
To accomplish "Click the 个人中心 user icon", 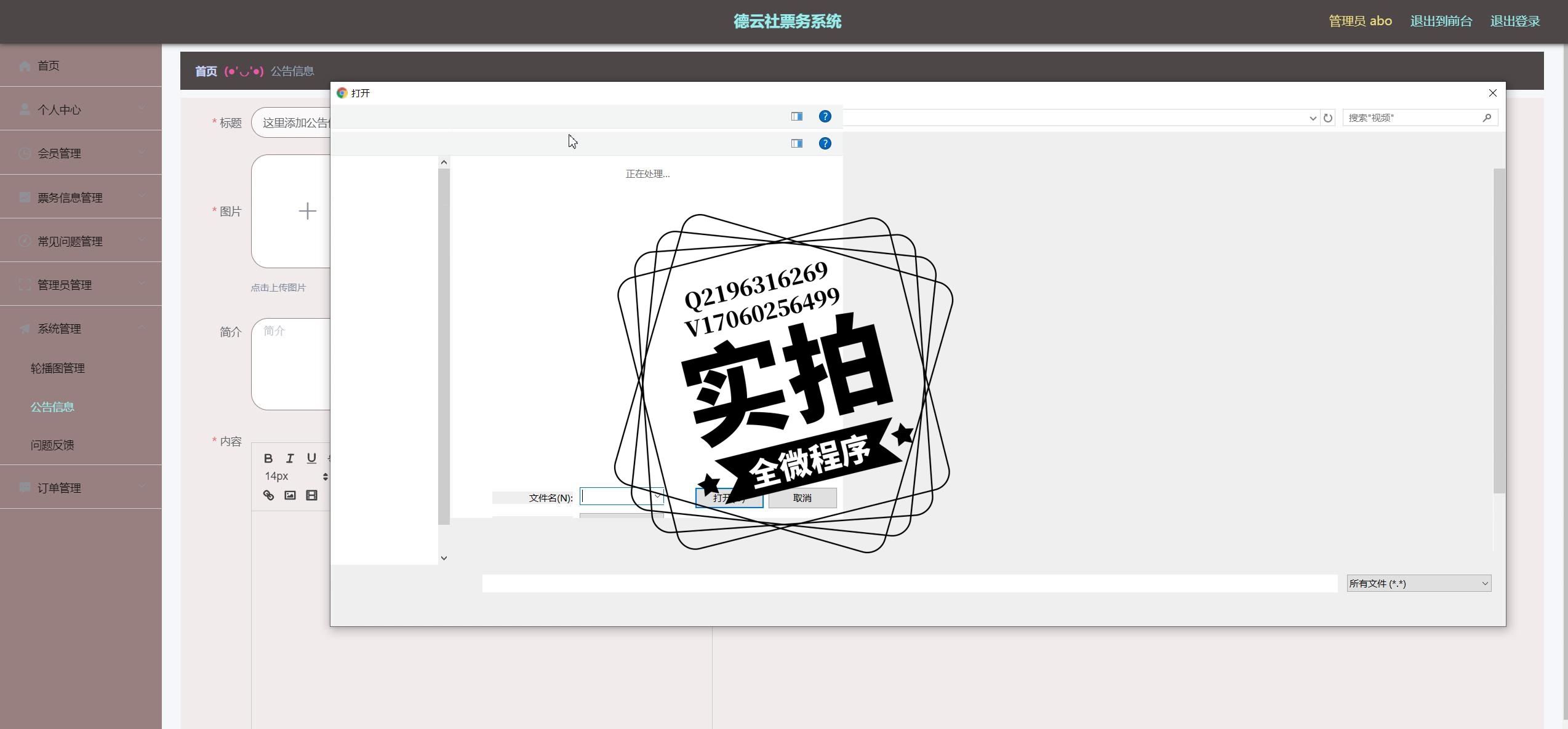I will (25, 110).
